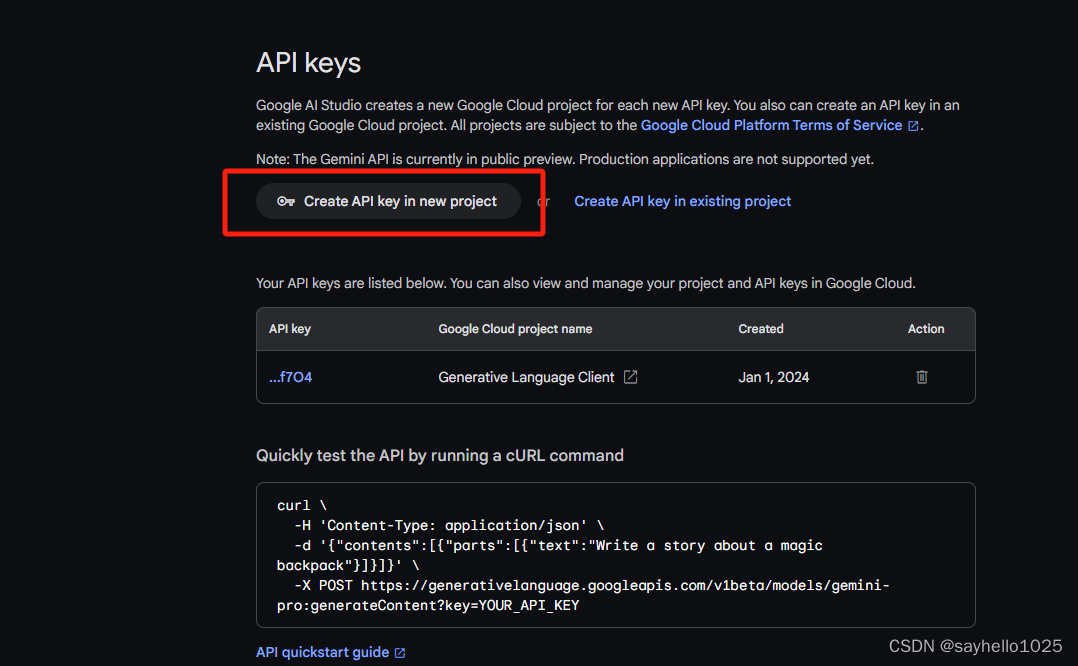Click the Quickly test the API heading

click(x=440, y=456)
